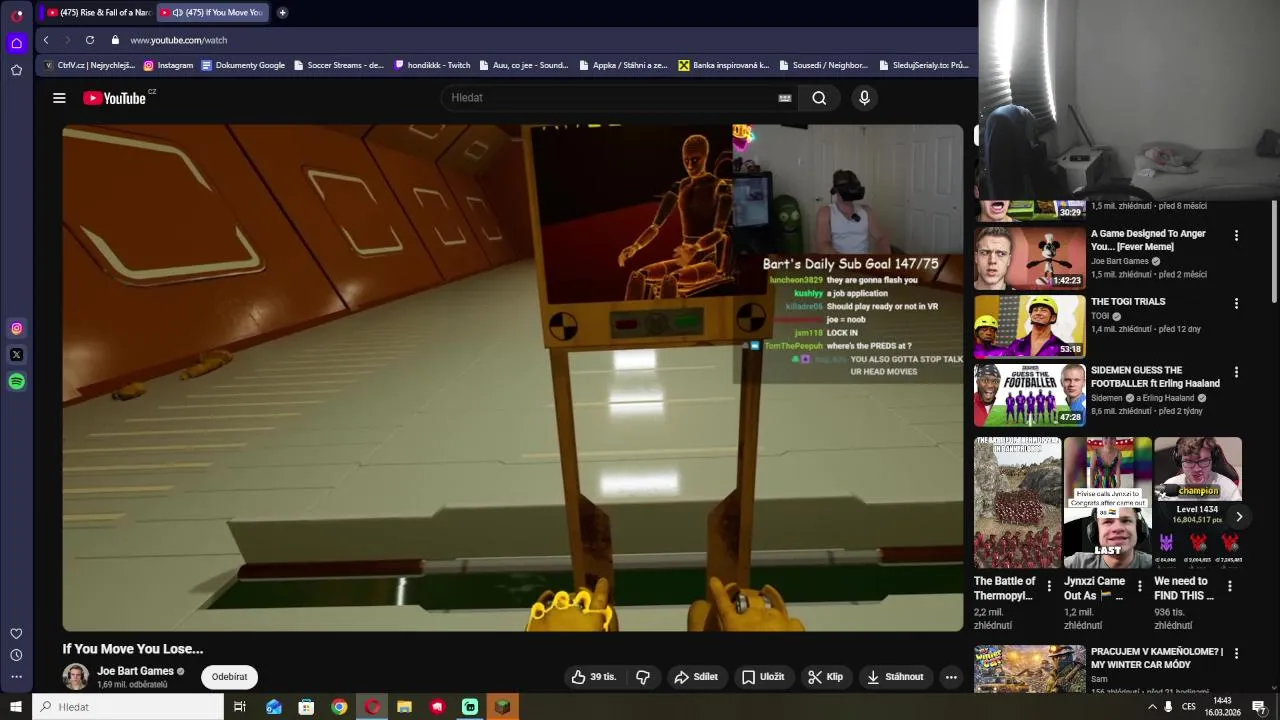Open Task View on taskbar

[240, 707]
